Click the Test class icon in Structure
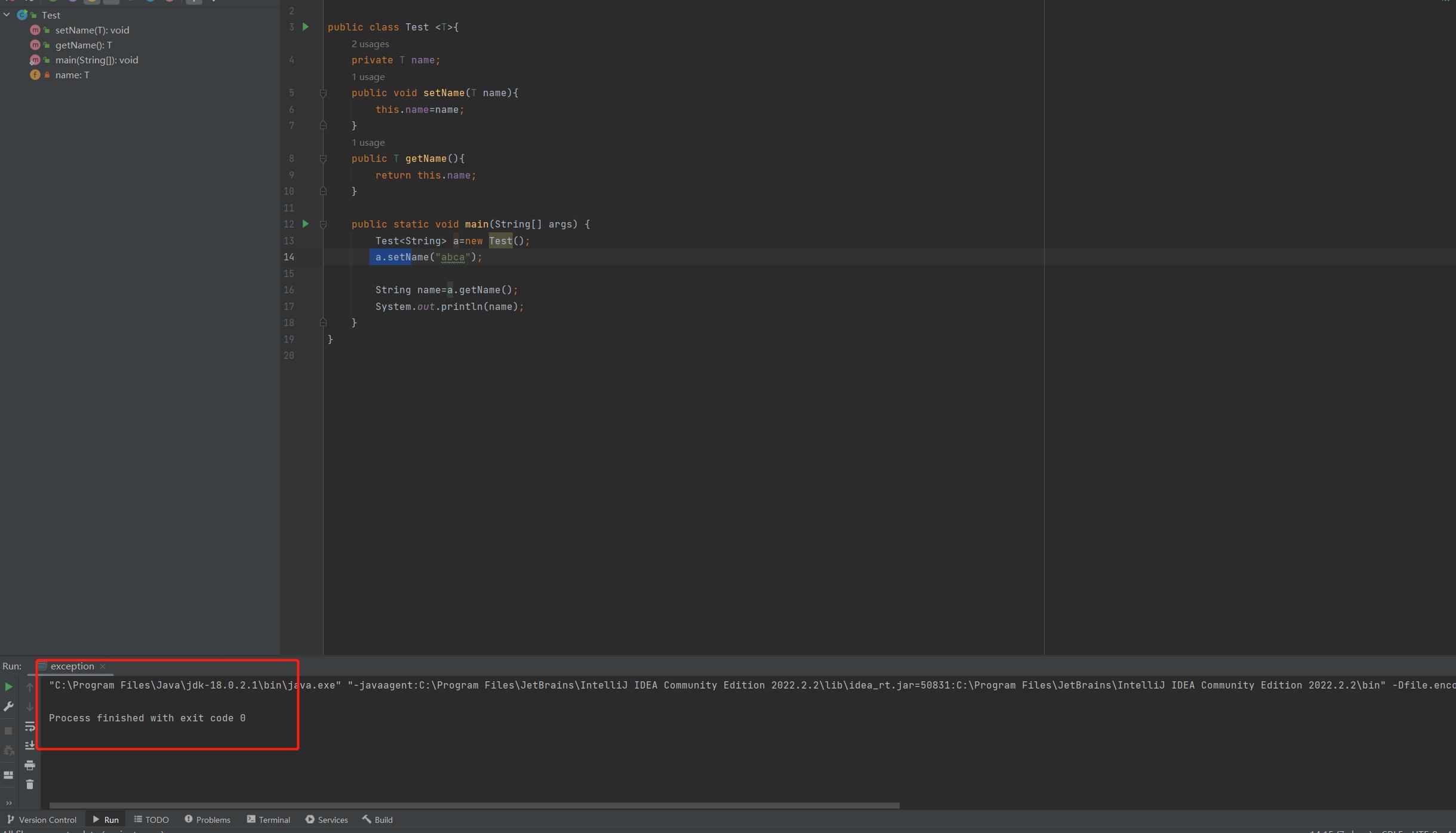The image size is (1456, 833). tap(22, 15)
